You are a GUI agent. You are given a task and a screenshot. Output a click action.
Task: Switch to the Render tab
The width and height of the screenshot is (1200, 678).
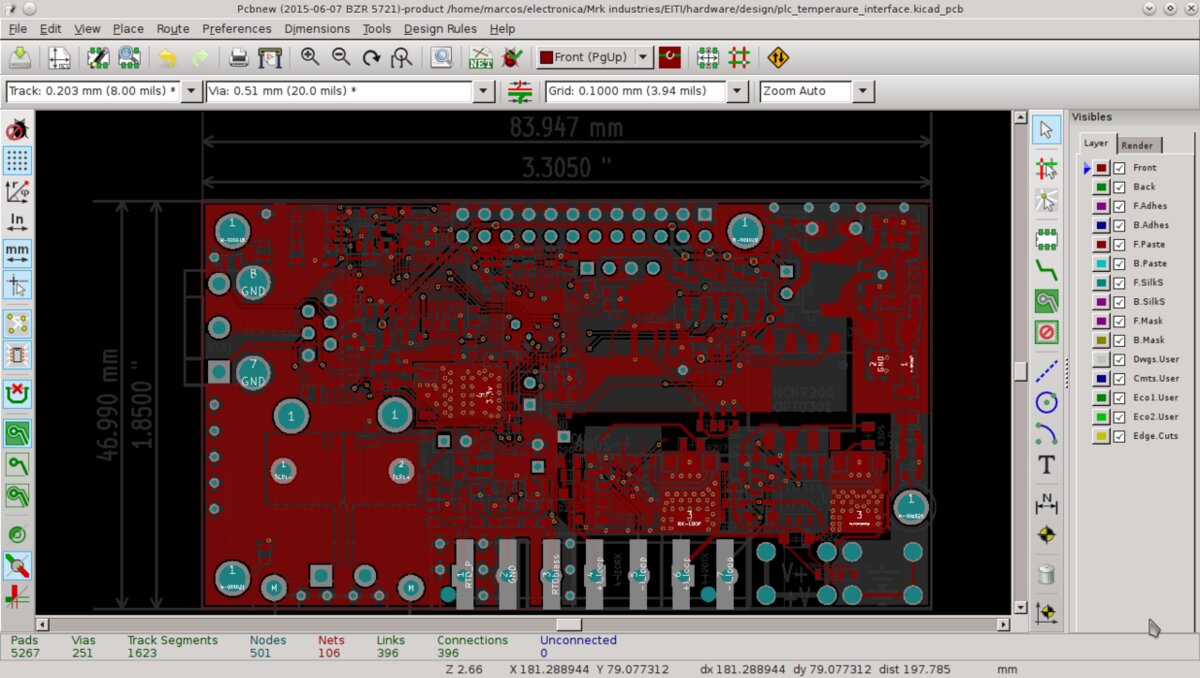tap(1137, 145)
